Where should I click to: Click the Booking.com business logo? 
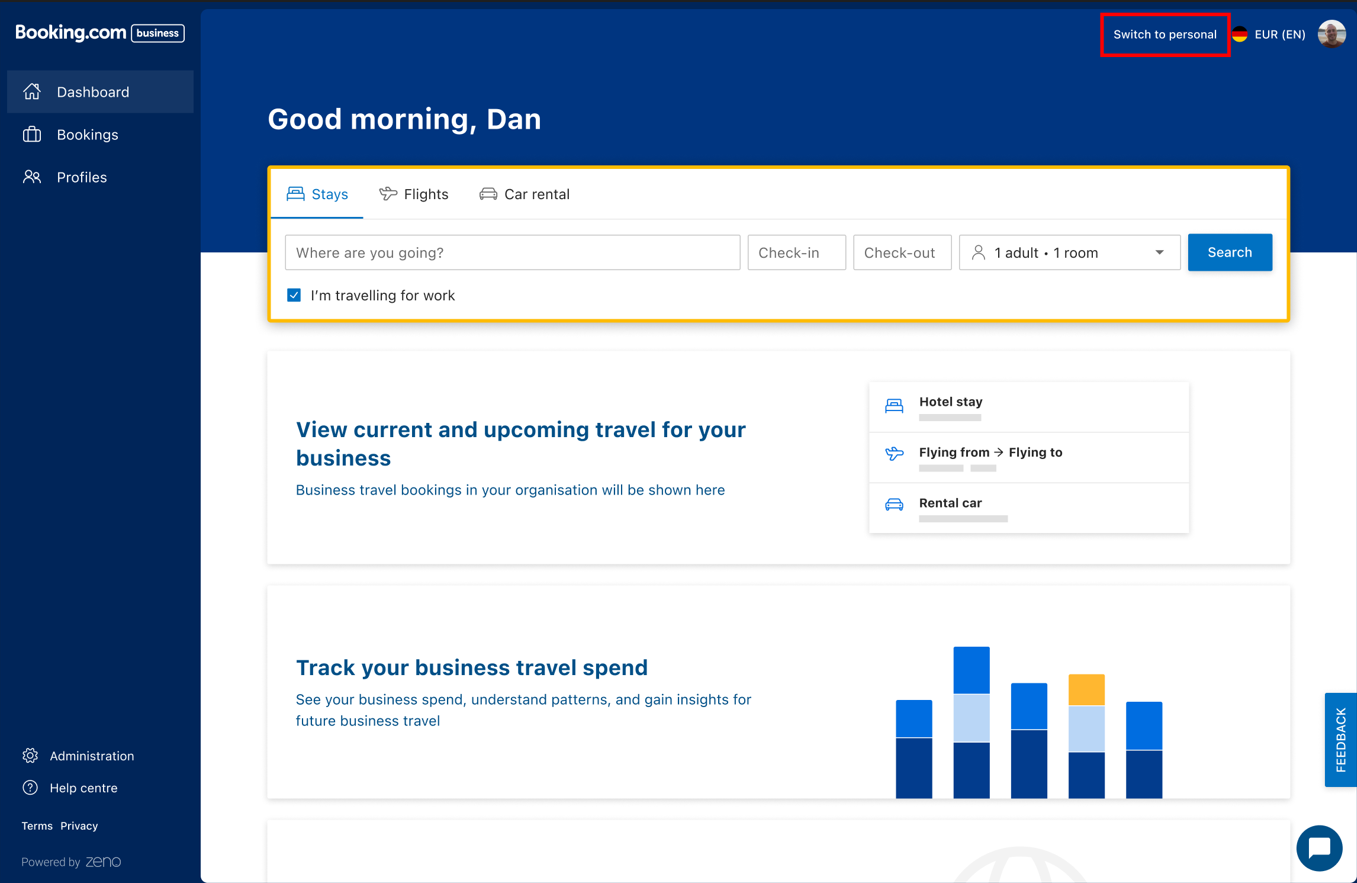coord(99,32)
